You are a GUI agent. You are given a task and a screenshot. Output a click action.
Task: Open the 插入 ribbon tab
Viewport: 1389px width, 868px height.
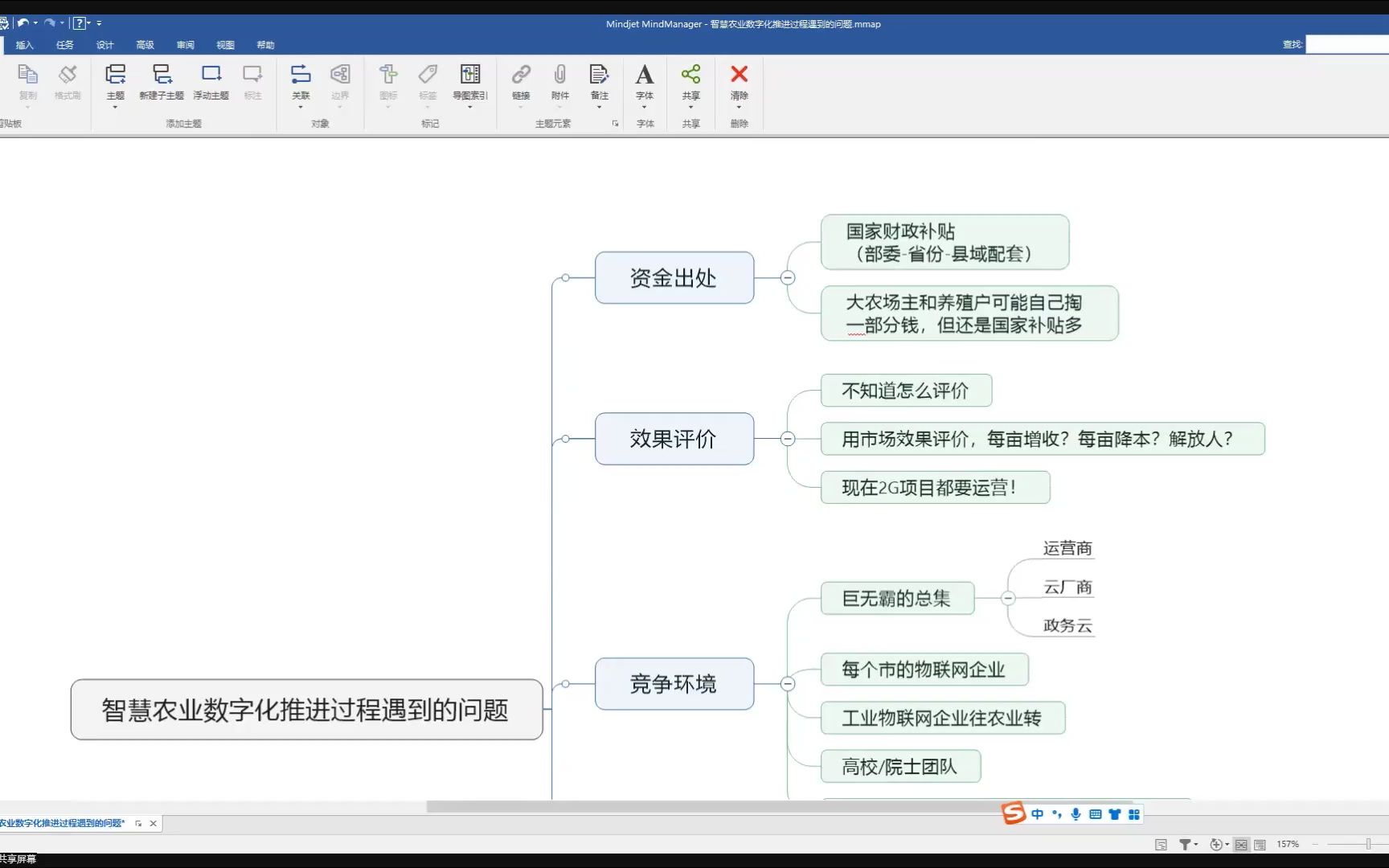[x=25, y=45]
